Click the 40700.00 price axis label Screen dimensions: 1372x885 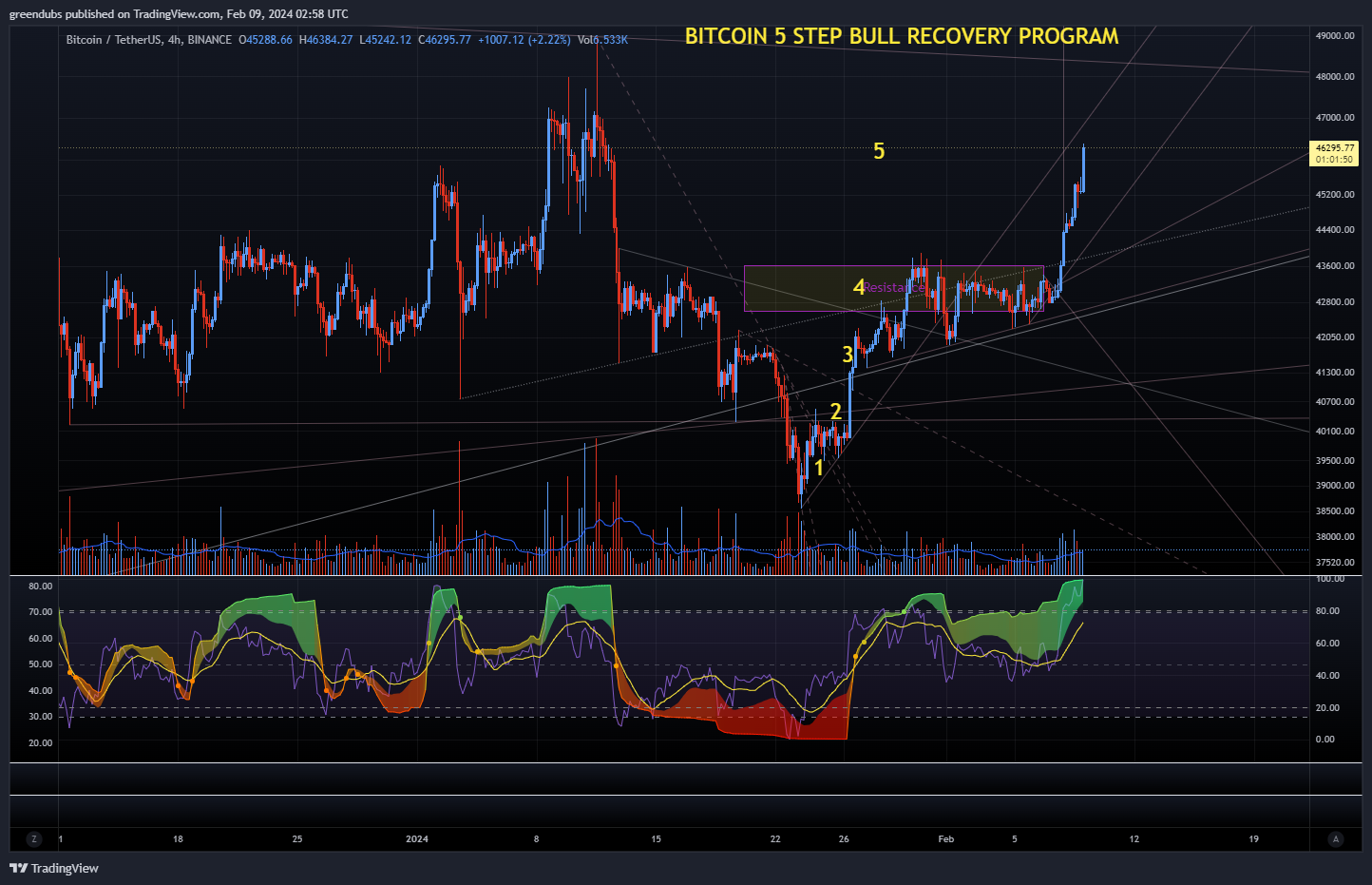coord(1335,401)
